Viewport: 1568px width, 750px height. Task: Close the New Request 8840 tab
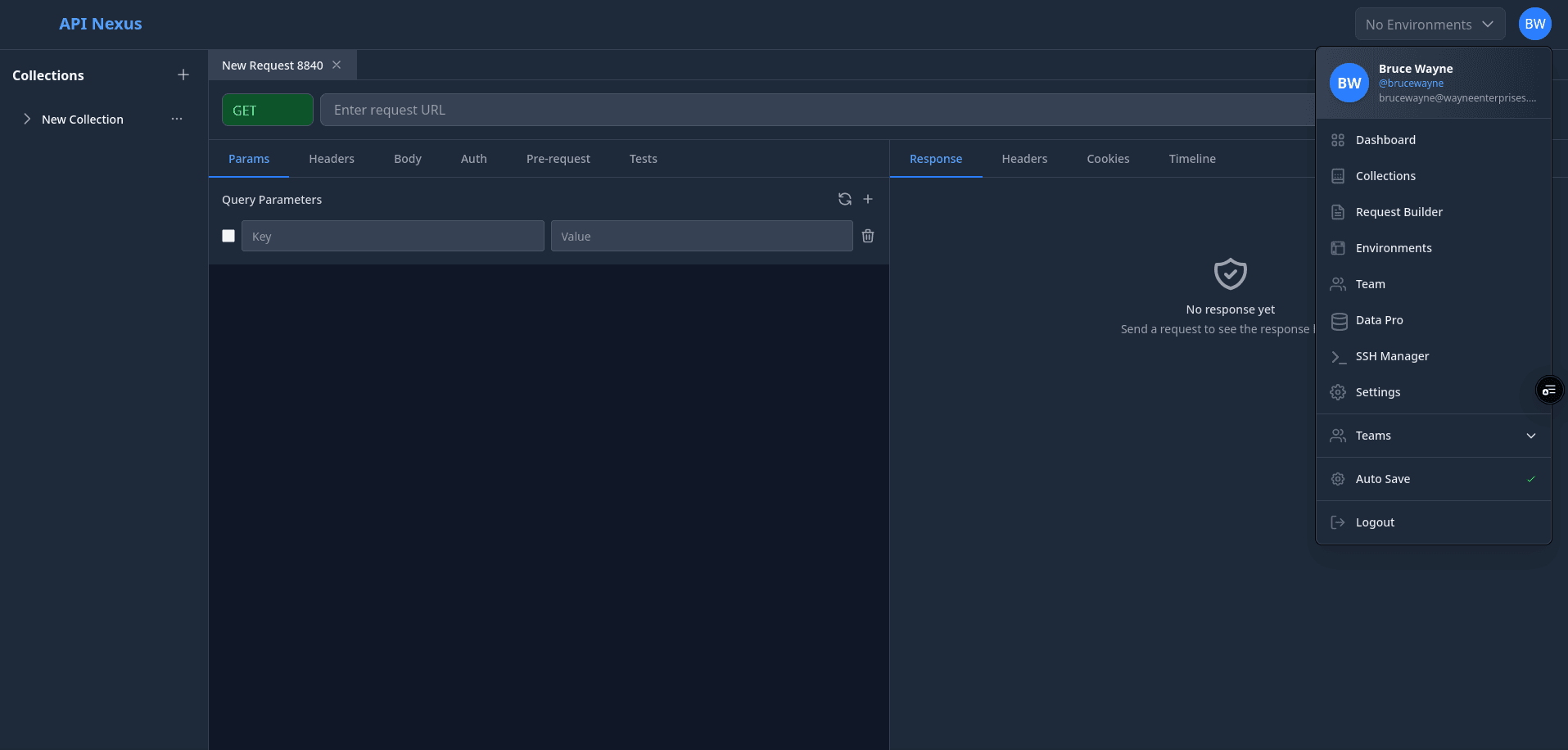click(337, 65)
